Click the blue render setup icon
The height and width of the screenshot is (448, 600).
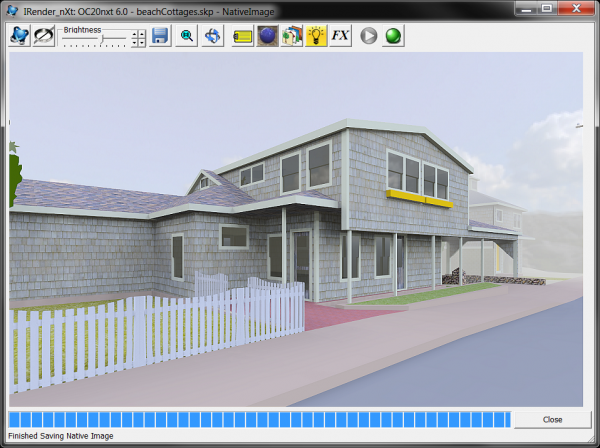(19, 36)
